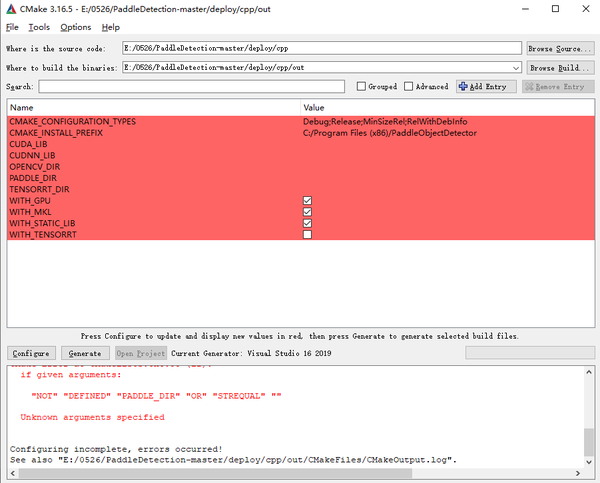Screen dimensions: 600x483
Task: Open the Tools menu
Action: [x=39, y=27]
